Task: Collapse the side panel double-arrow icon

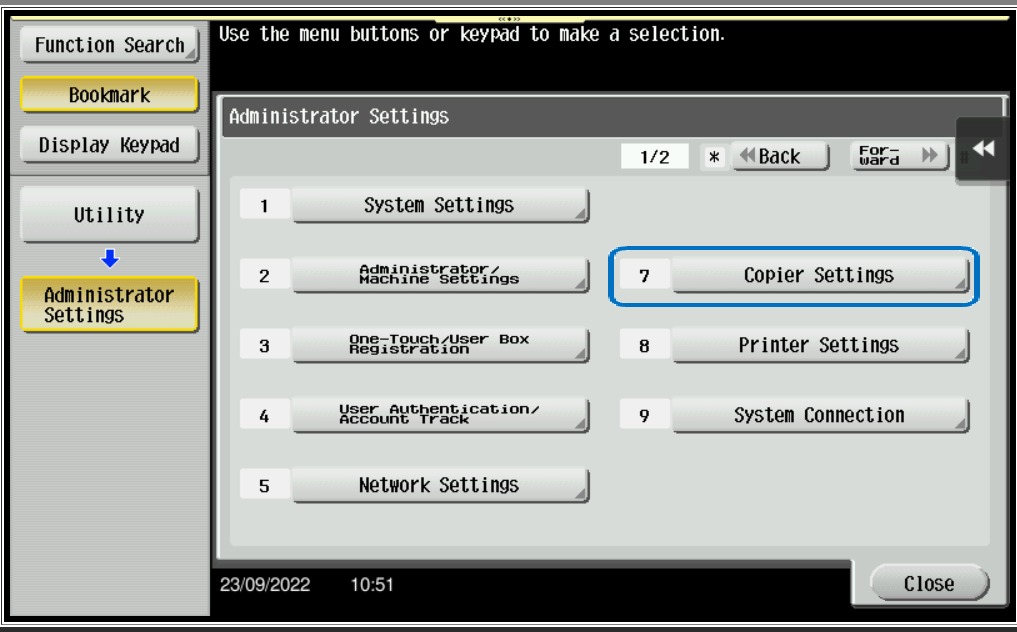Action: 984,149
